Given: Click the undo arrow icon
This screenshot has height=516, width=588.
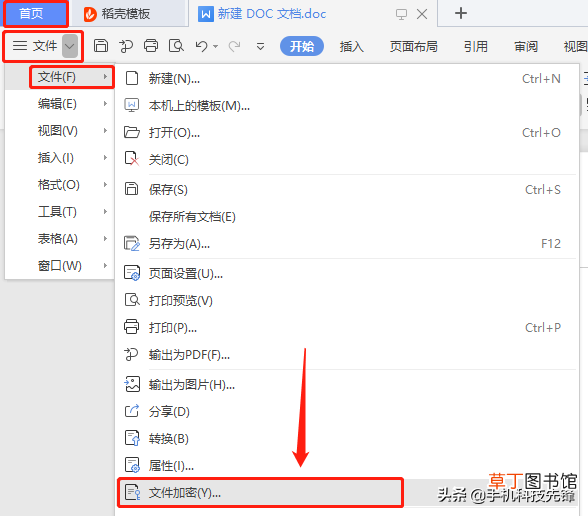Looking at the screenshot, I should (201, 46).
